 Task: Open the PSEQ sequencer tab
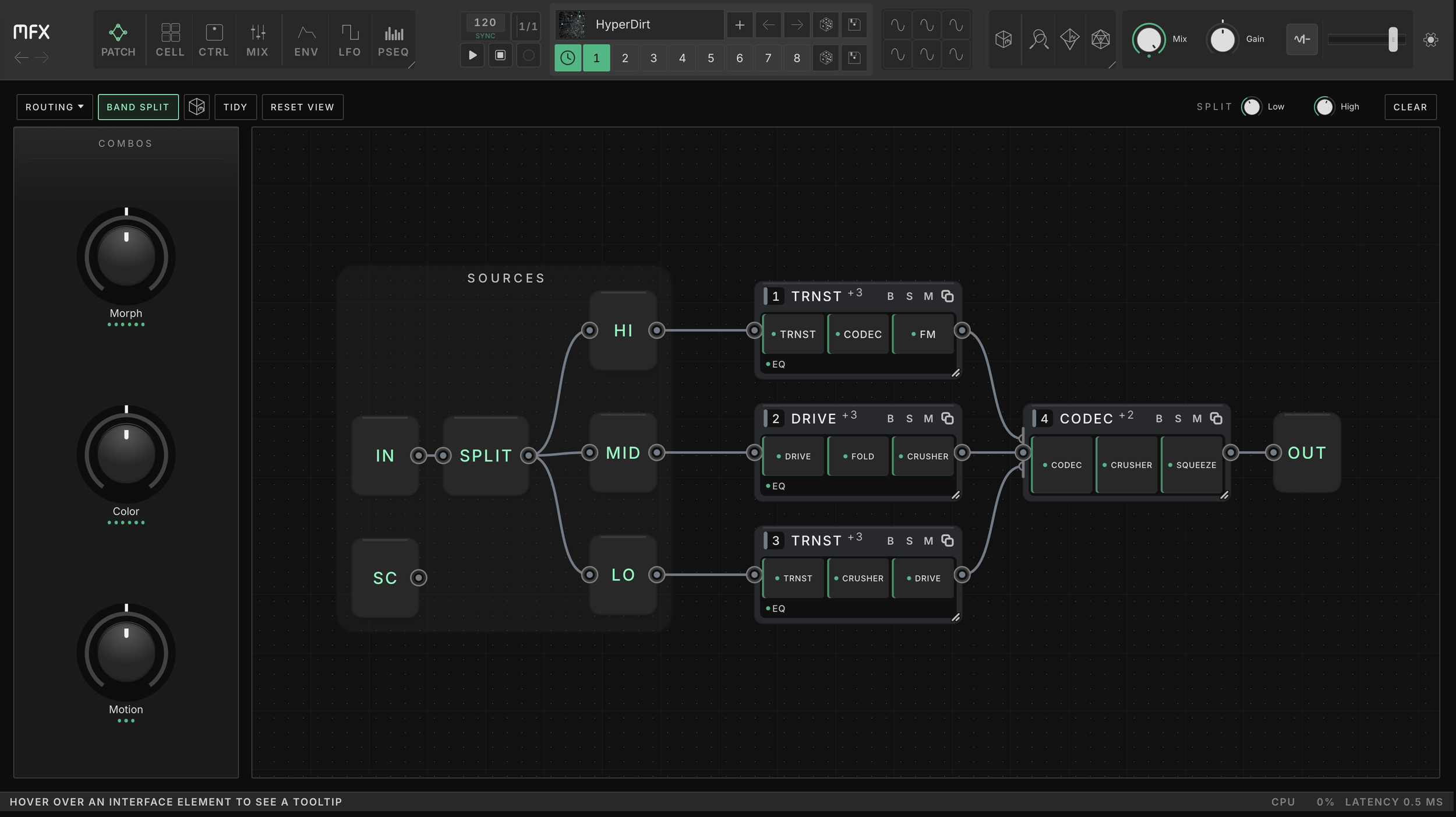point(394,40)
